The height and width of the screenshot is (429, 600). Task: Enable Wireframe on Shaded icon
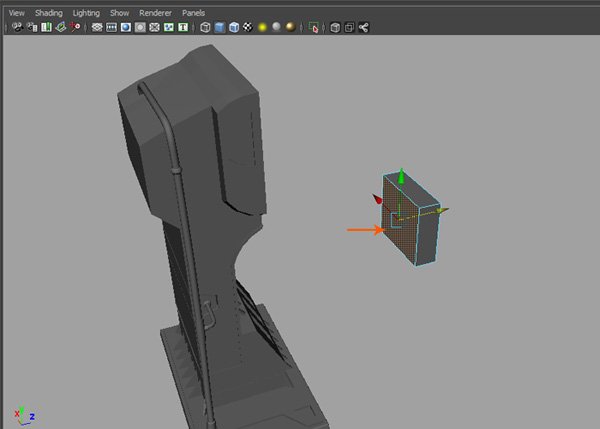234,27
